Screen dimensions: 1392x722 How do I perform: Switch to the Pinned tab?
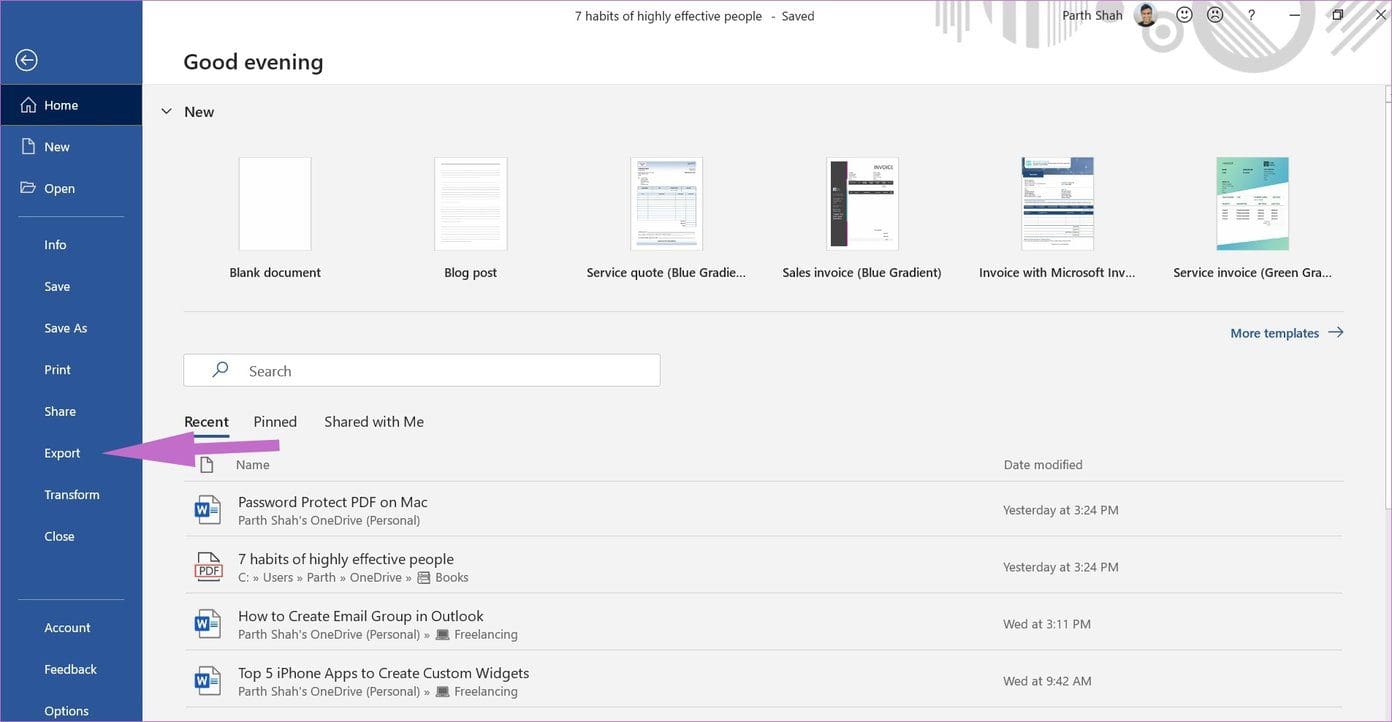275,422
